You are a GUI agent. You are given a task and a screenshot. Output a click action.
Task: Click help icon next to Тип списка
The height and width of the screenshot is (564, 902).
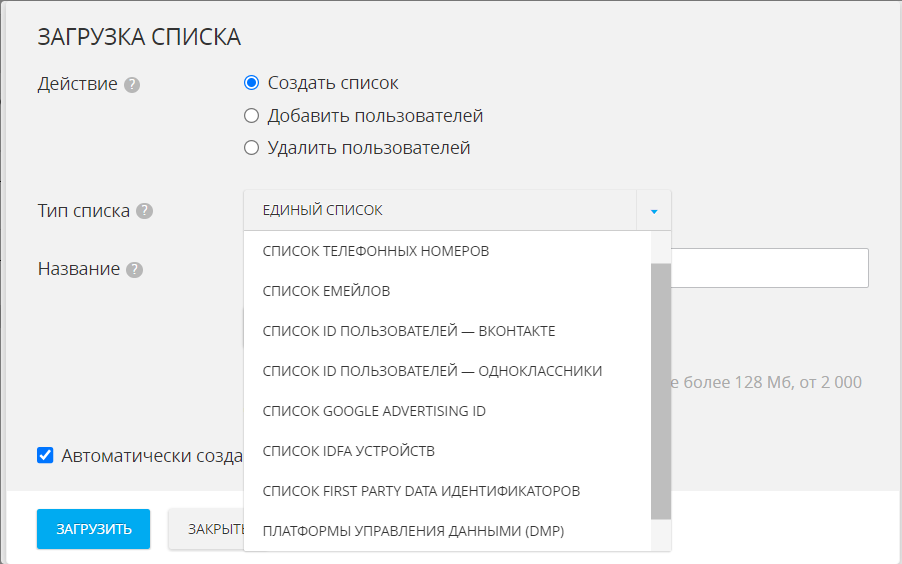pyautogui.click(x=145, y=211)
